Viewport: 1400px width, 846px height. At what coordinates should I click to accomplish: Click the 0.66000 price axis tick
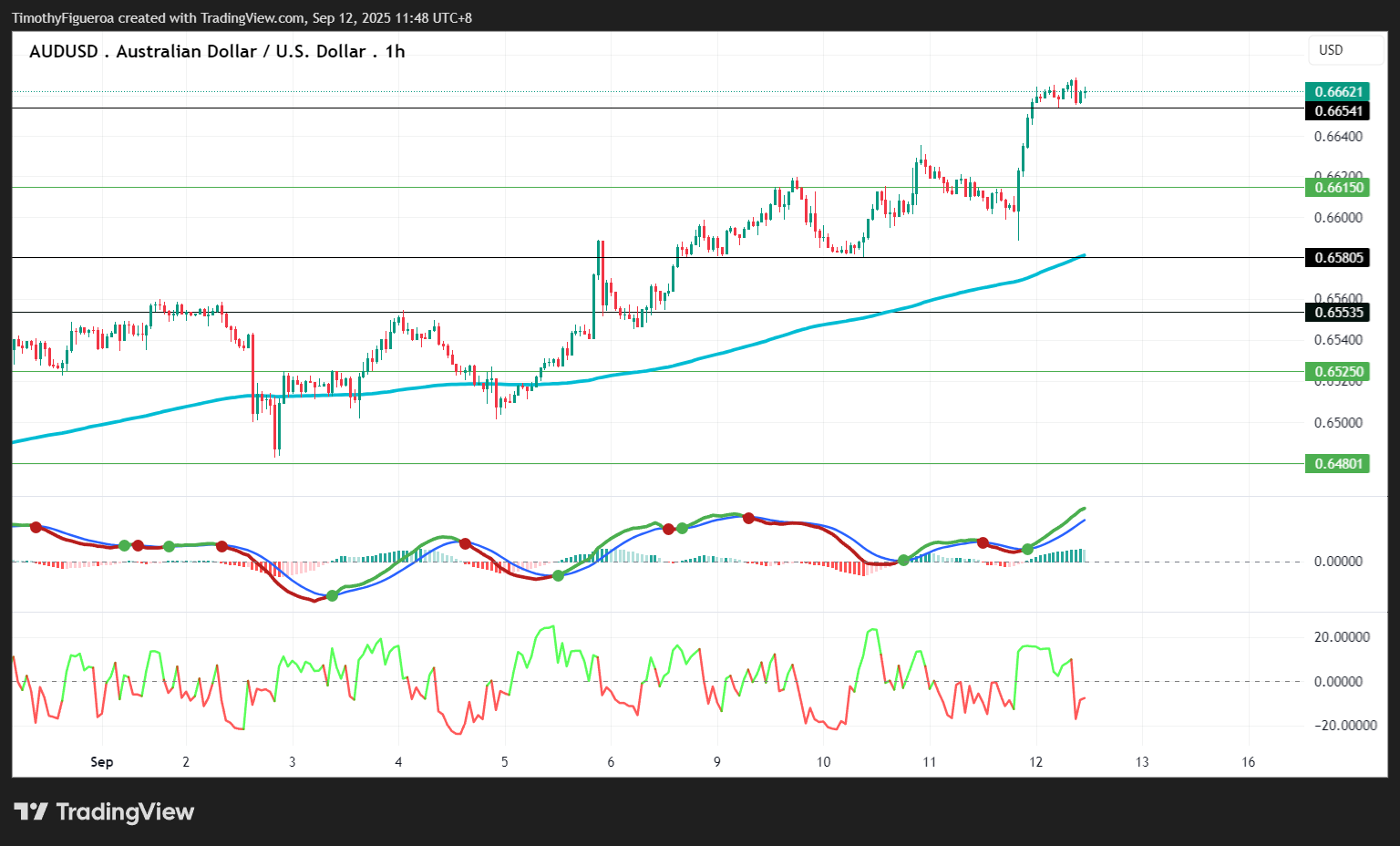pos(1338,217)
